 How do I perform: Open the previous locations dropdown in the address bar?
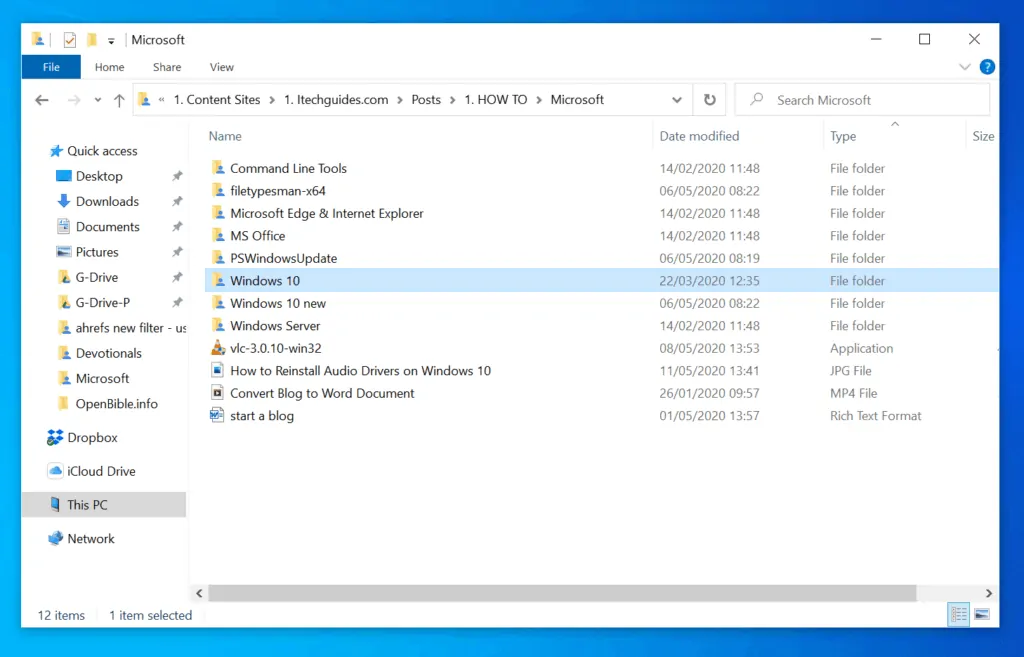[677, 99]
